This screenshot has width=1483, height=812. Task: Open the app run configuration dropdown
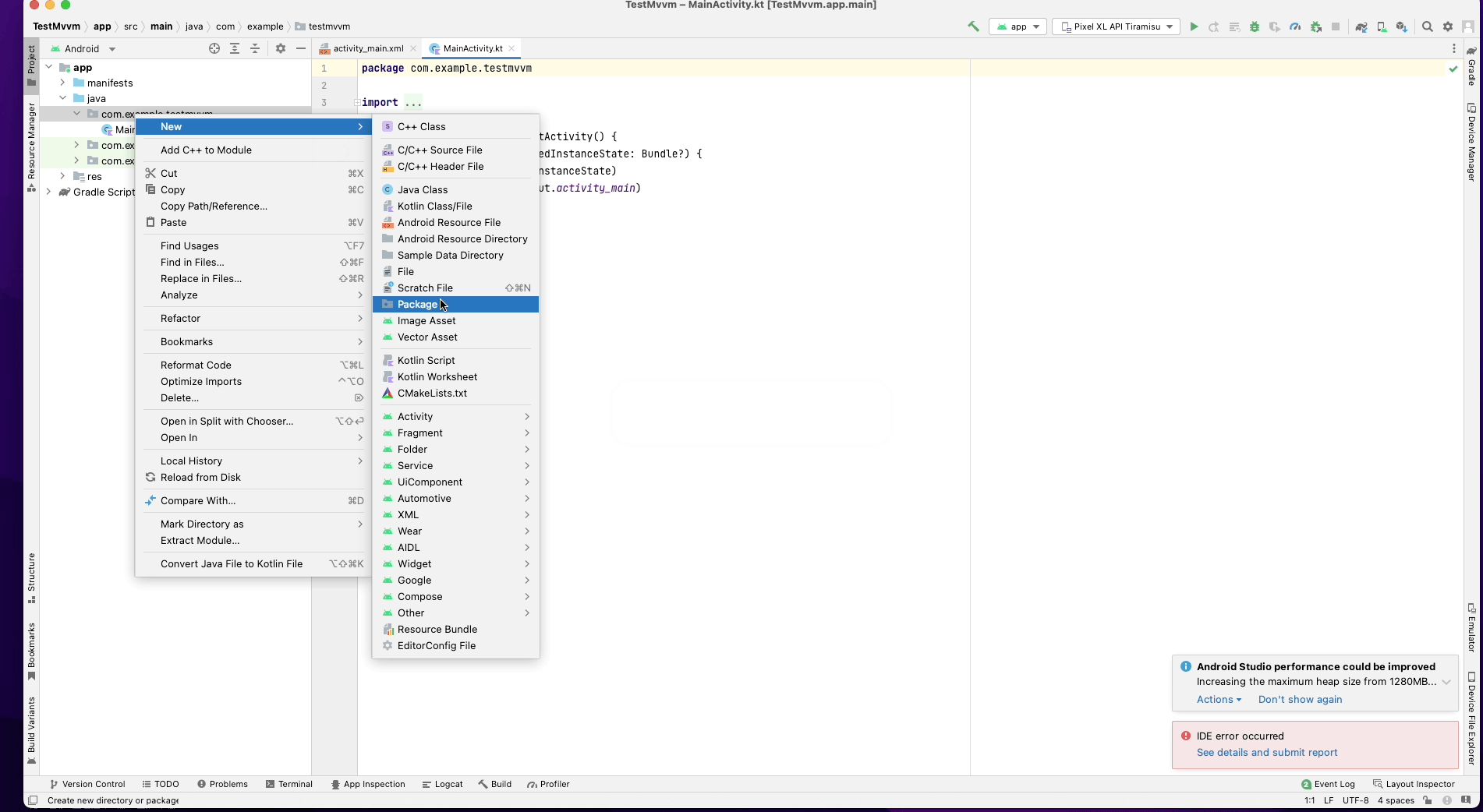1018,26
